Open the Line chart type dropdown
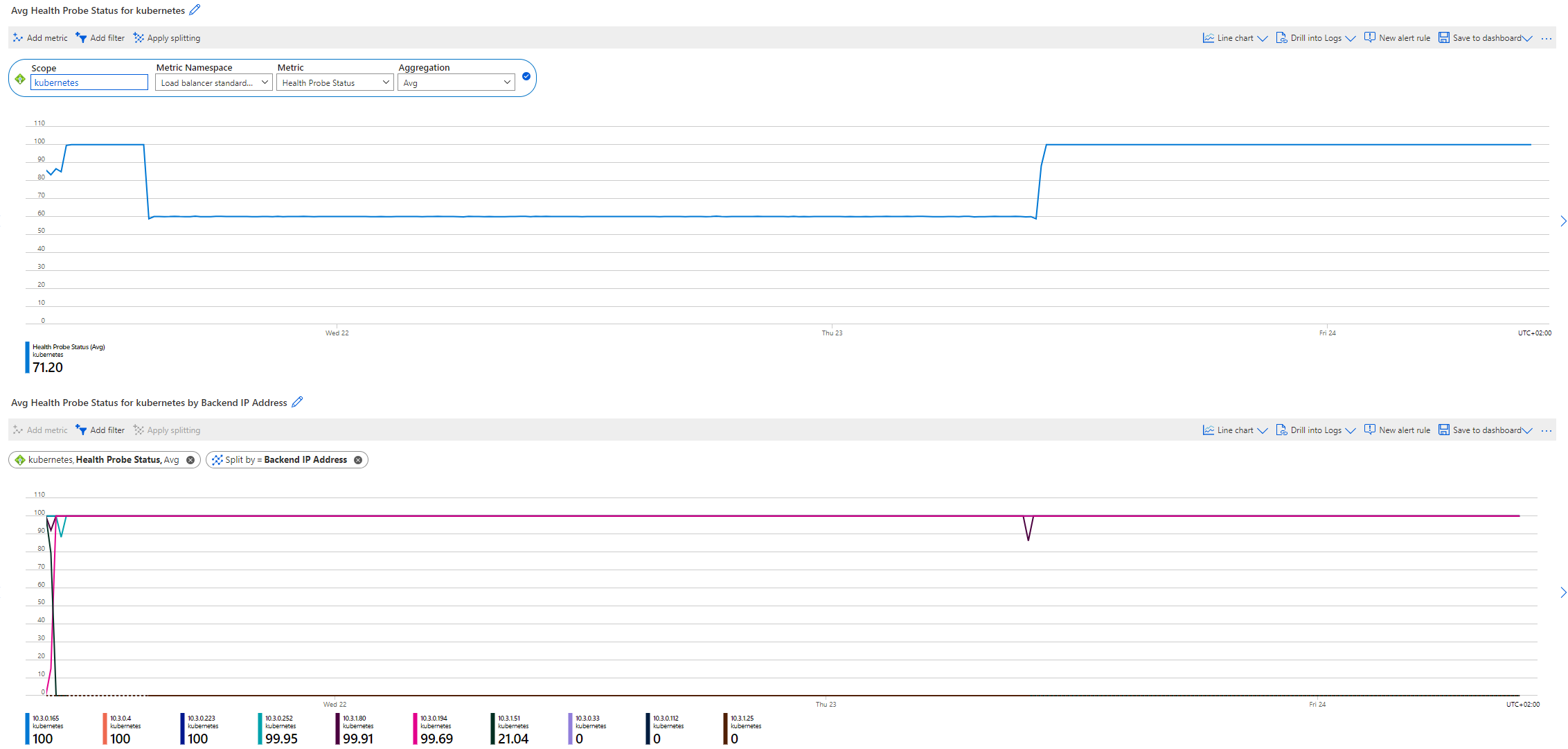The height and width of the screenshot is (749, 1568). click(1264, 38)
